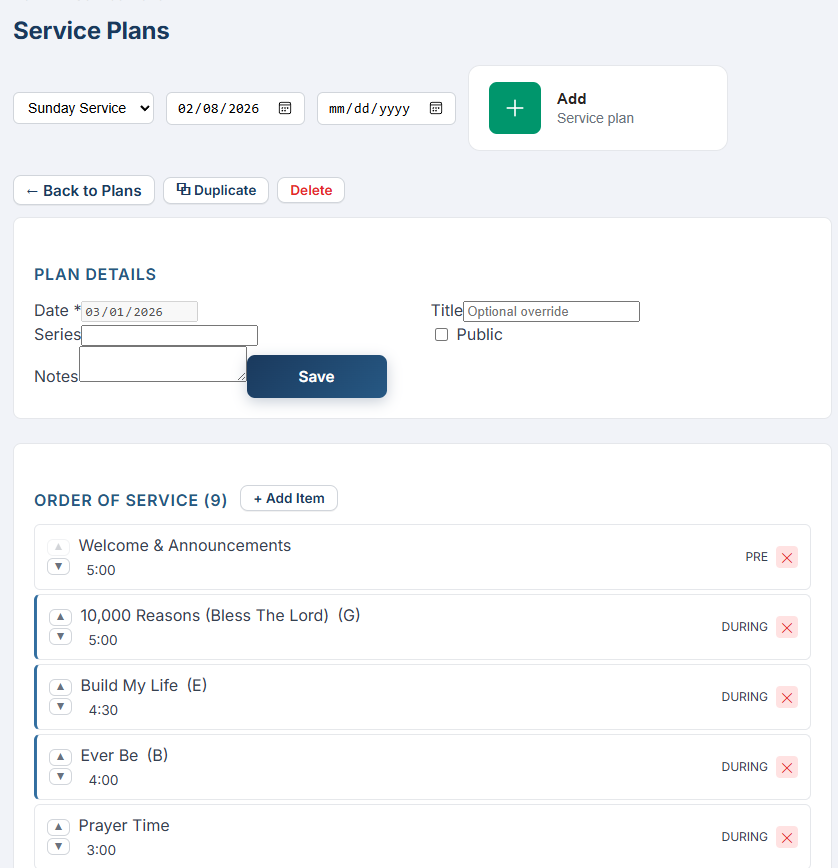
Task: Save the plan details
Action: 316,376
